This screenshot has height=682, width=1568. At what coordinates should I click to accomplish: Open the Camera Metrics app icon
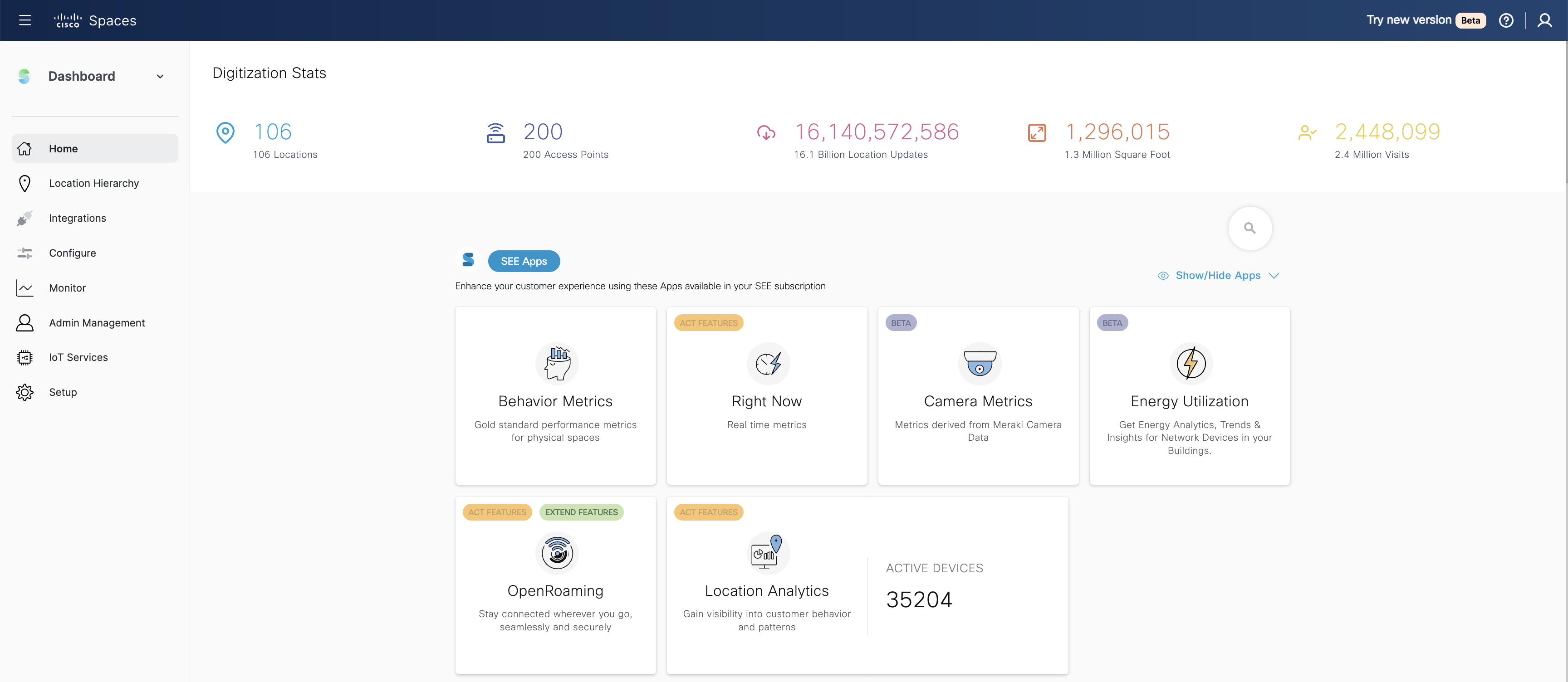(978, 363)
